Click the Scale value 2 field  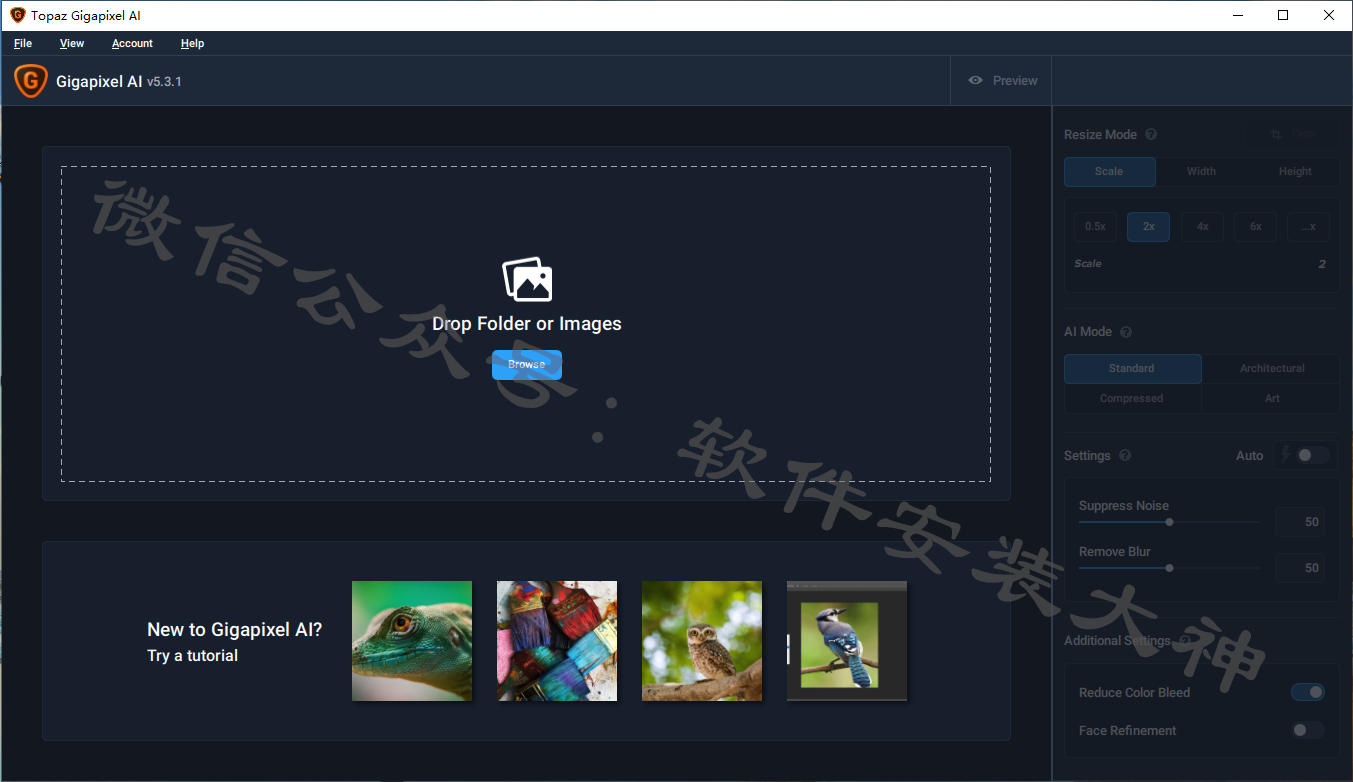click(1321, 264)
